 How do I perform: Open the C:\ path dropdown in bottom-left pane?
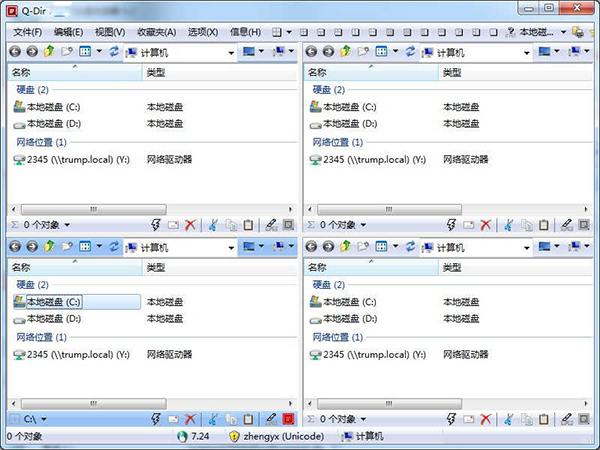(44, 419)
